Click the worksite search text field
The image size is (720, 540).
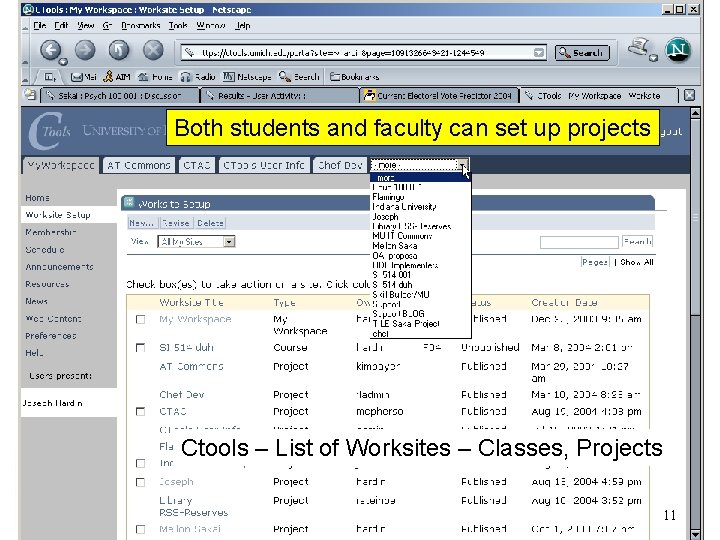point(579,242)
